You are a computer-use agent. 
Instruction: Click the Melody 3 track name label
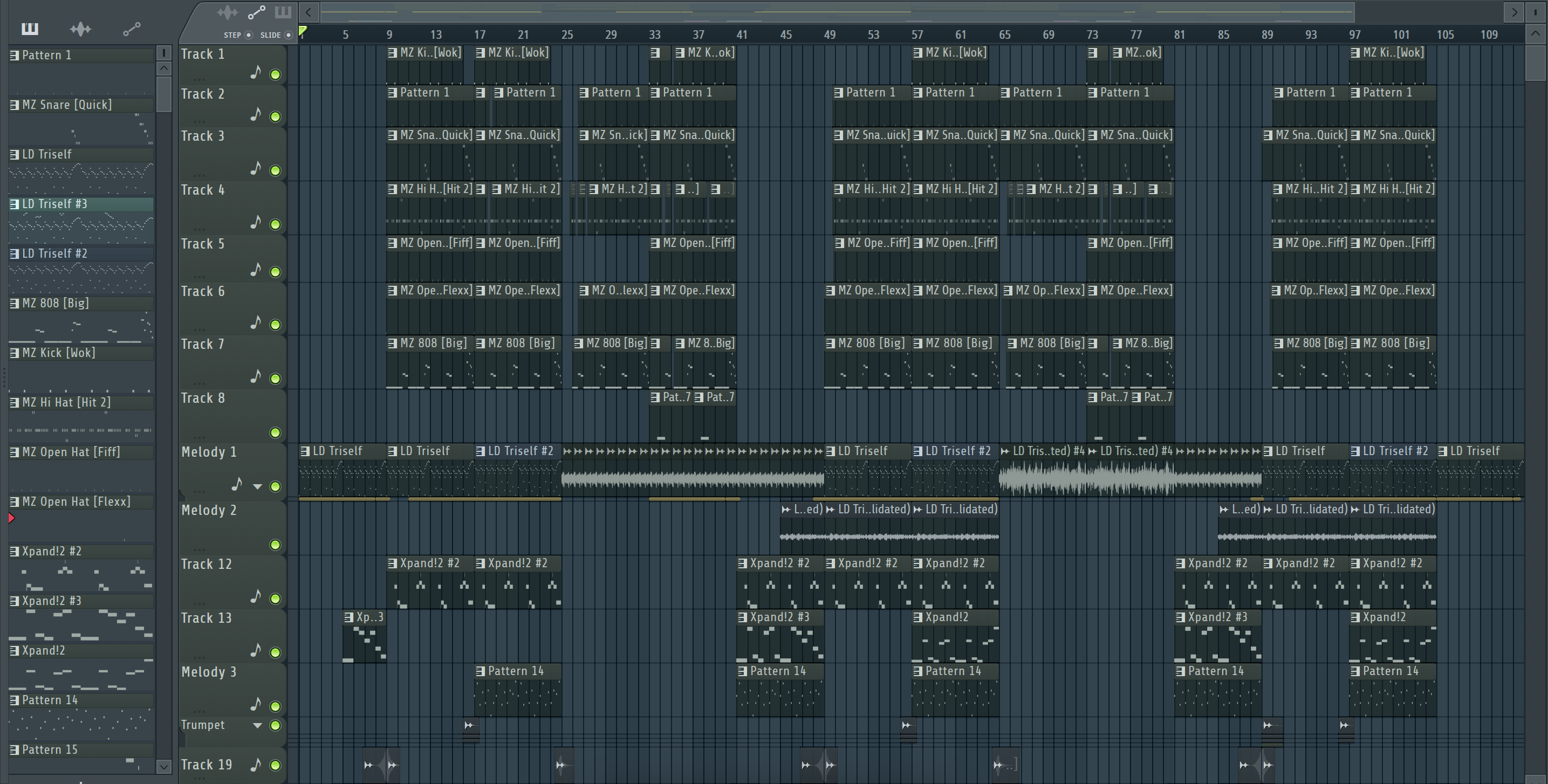209,672
